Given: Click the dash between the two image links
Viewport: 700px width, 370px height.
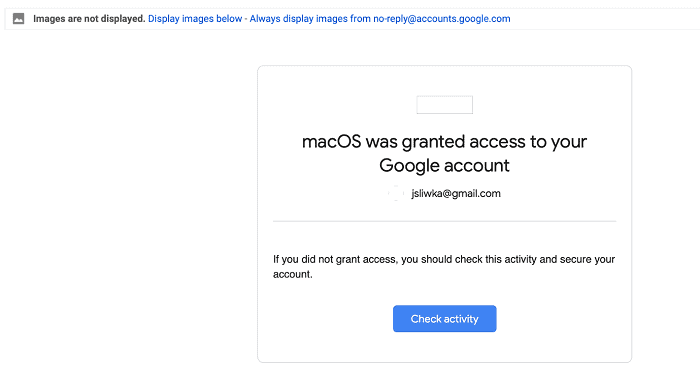Looking at the screenshot, I should coord(246,19).
